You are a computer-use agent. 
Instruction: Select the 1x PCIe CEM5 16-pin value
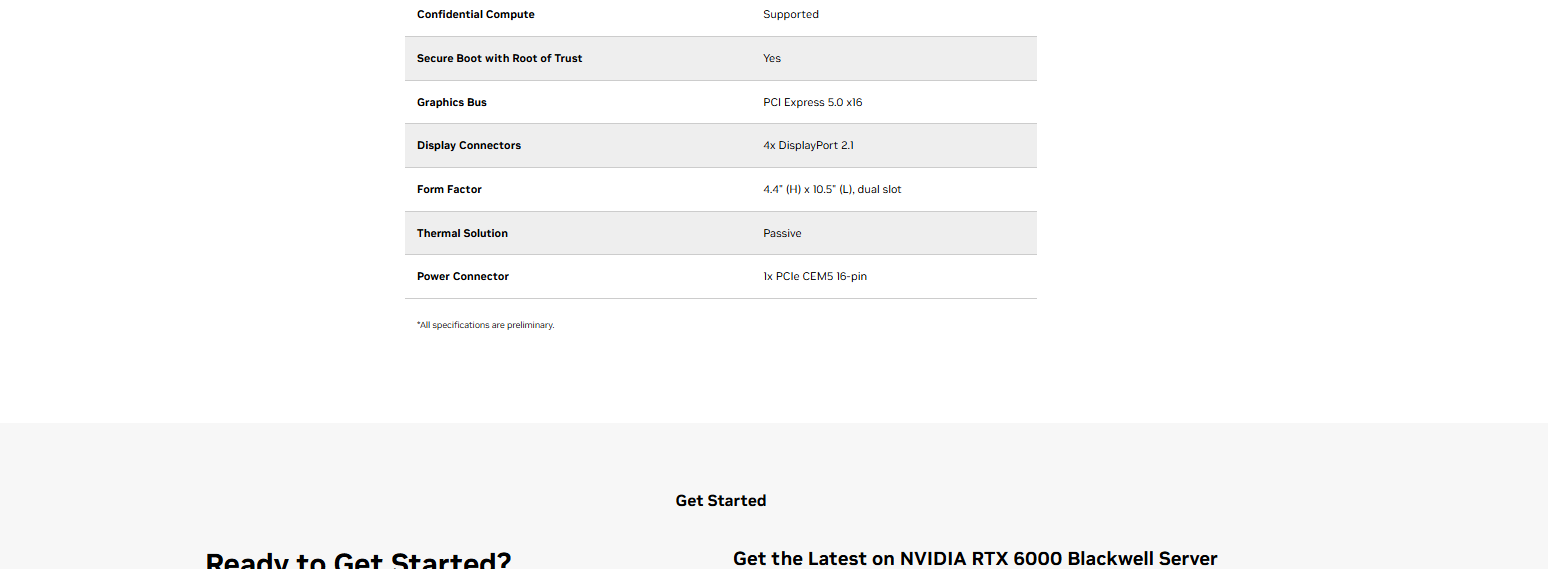click(x=815, y=277)
